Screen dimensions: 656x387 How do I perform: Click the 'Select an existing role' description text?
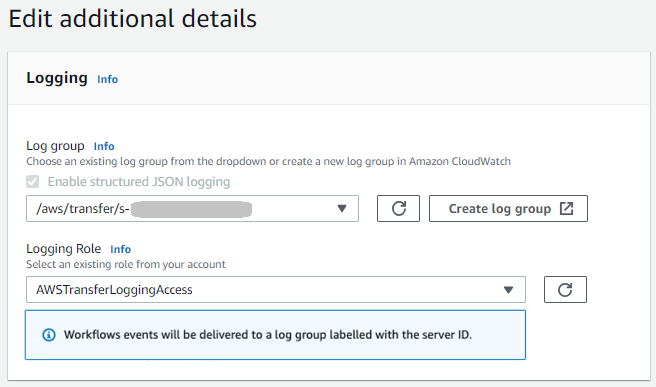(126, 264)
